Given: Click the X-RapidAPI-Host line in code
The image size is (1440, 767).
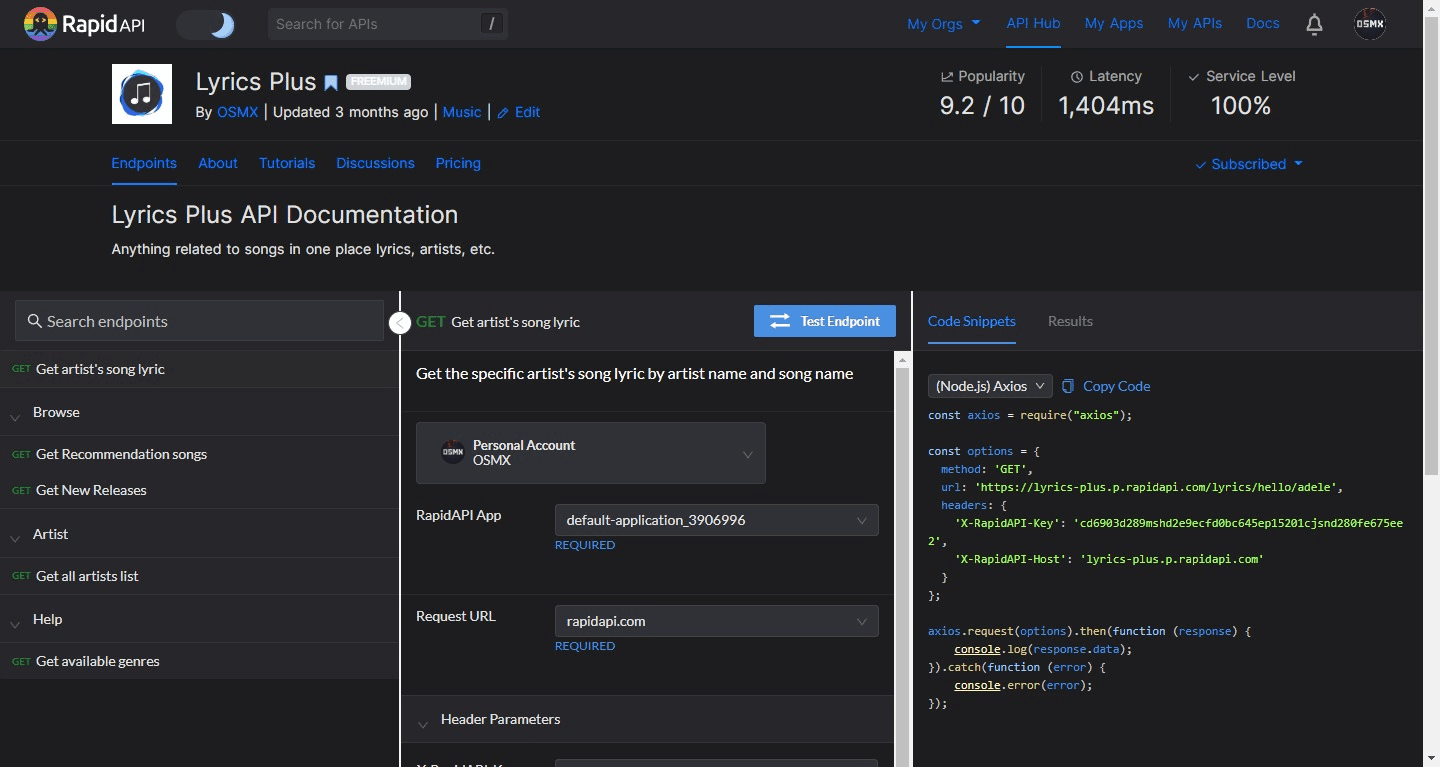Looking at the screenshot, I should tap(1109, 559).
